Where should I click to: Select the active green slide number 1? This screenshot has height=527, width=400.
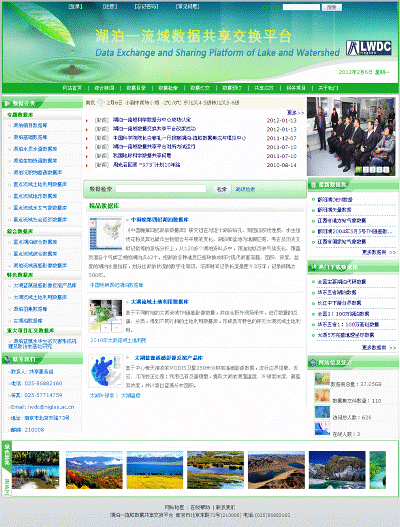point(359,170)
